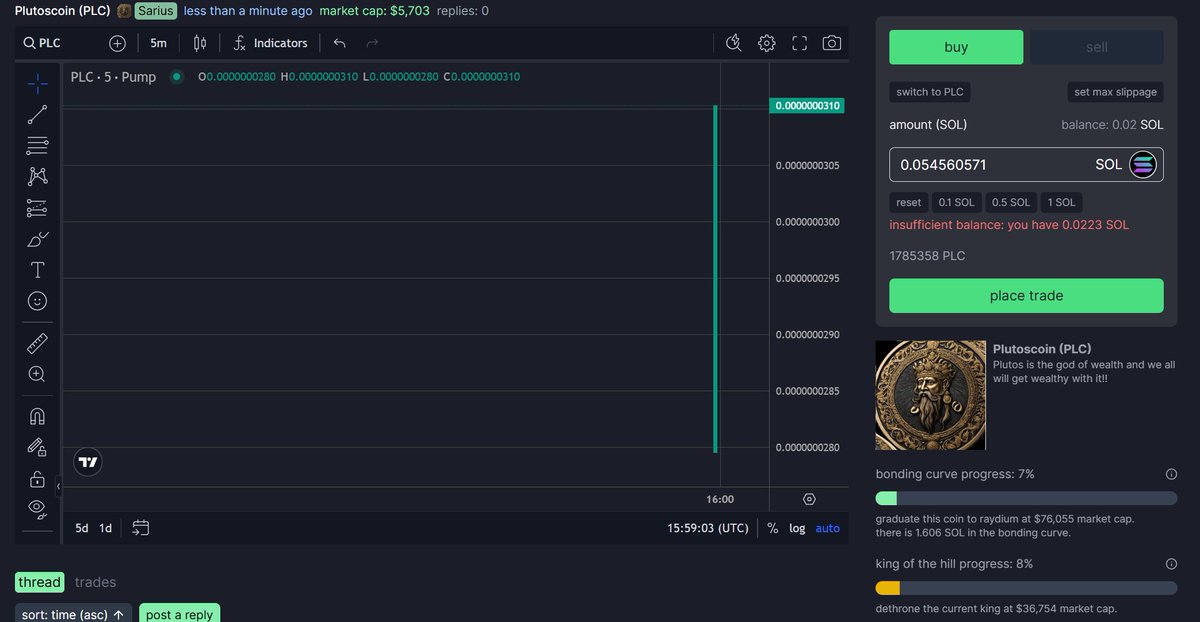Select the ruler measure tool

pos(37,344)
